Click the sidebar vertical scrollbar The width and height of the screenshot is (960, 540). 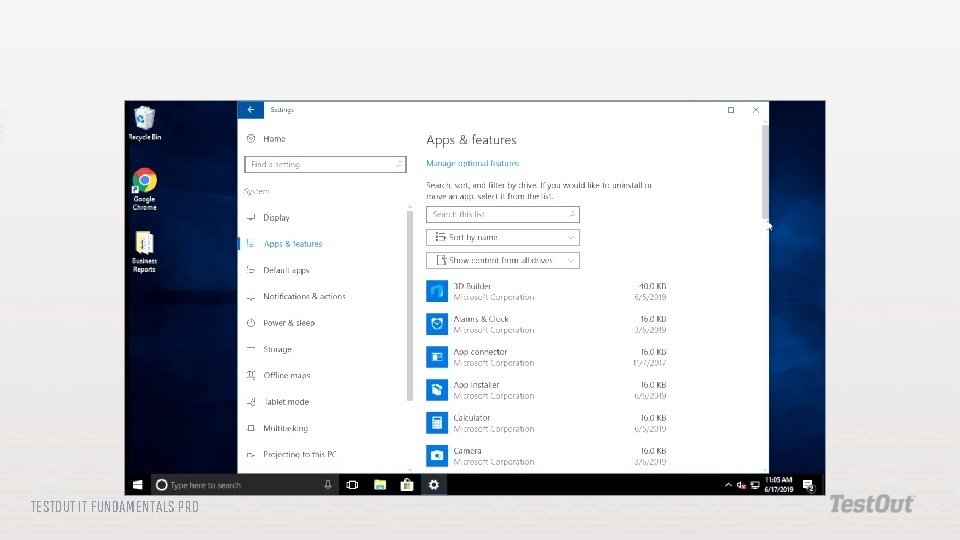click(x=410, y=305)
